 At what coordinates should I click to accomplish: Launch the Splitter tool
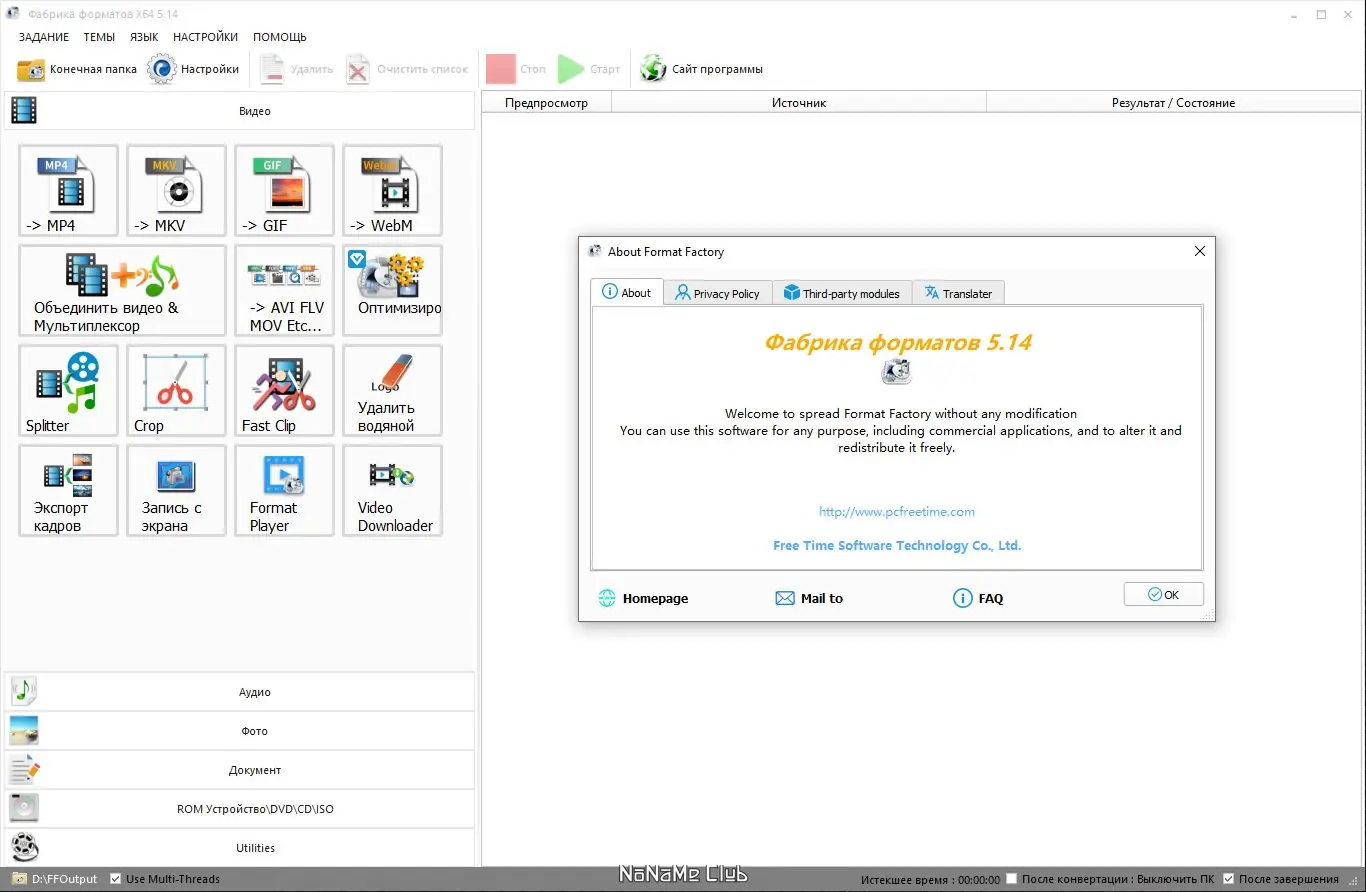[x=68, y=391]
